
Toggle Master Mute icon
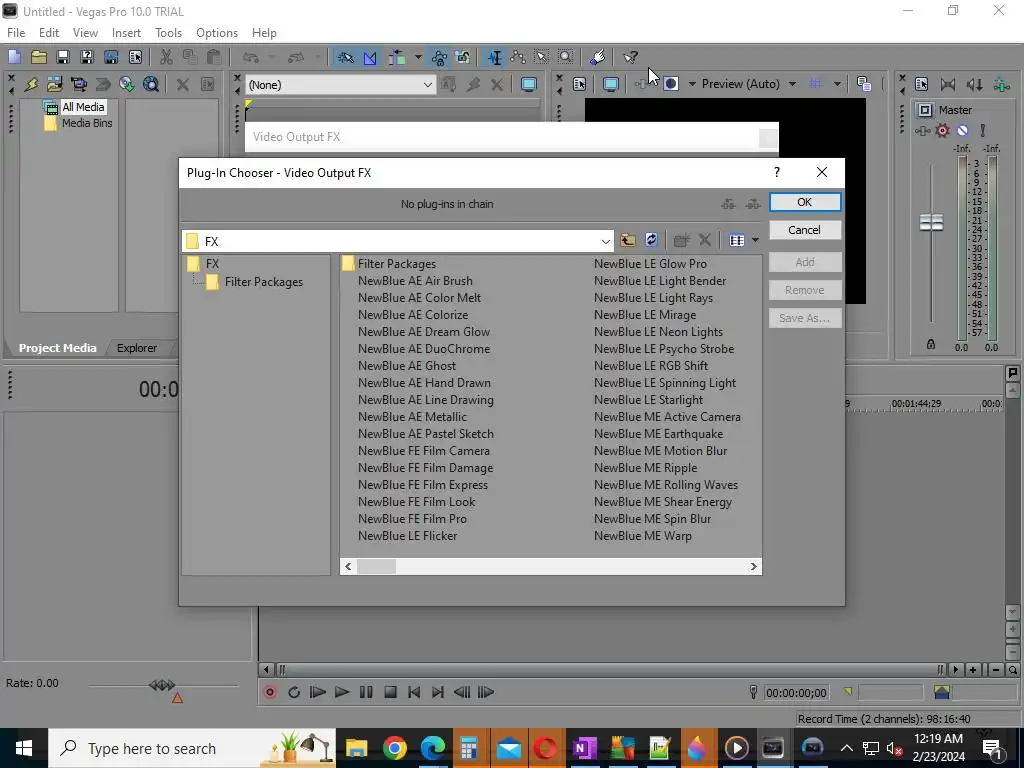(963, 131)
